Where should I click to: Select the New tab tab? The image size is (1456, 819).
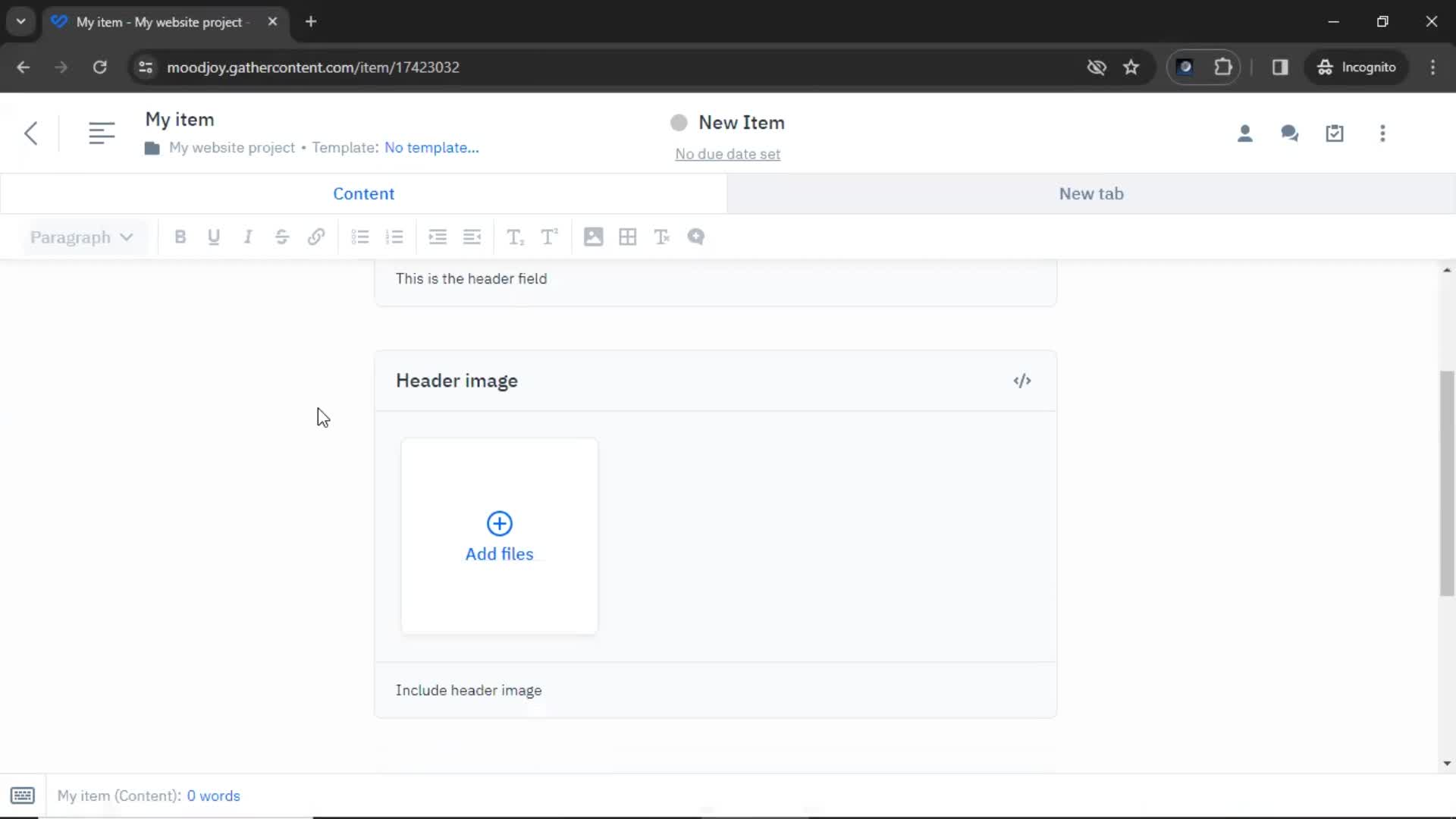[x=1092, y=193]
